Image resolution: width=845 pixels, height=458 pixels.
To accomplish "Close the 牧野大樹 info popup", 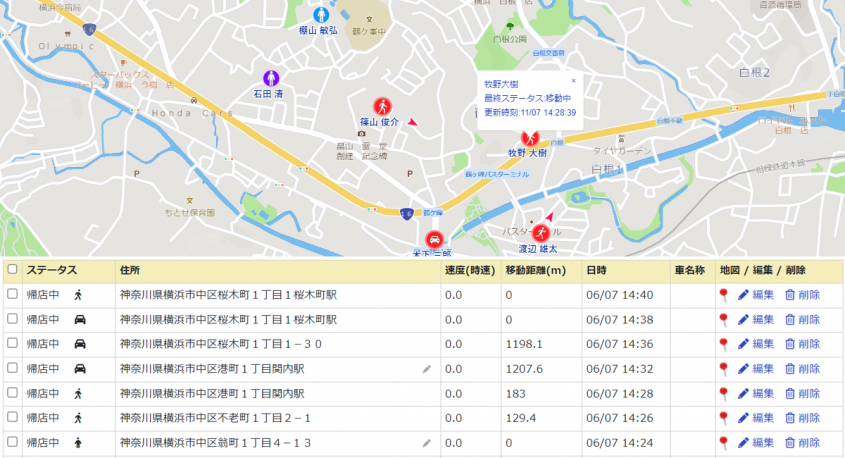I will [x=573, y=81].
